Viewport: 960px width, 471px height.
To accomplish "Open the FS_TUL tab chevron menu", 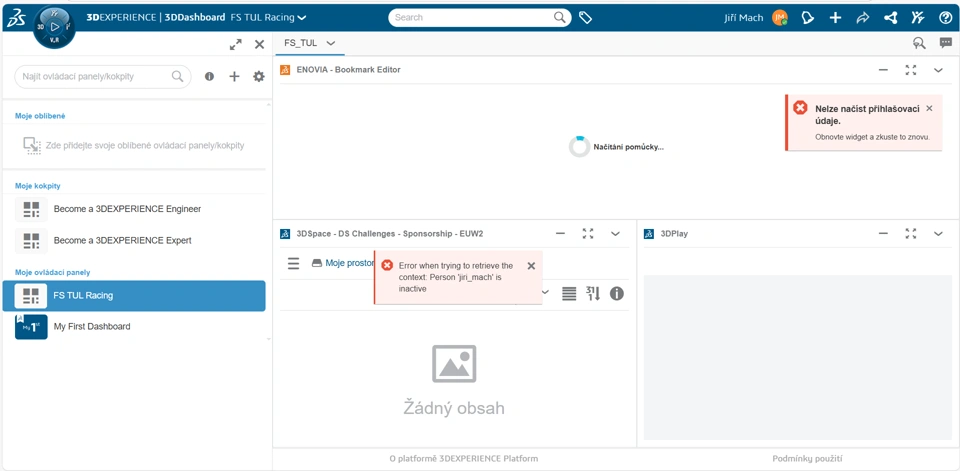I will [331, 43].
